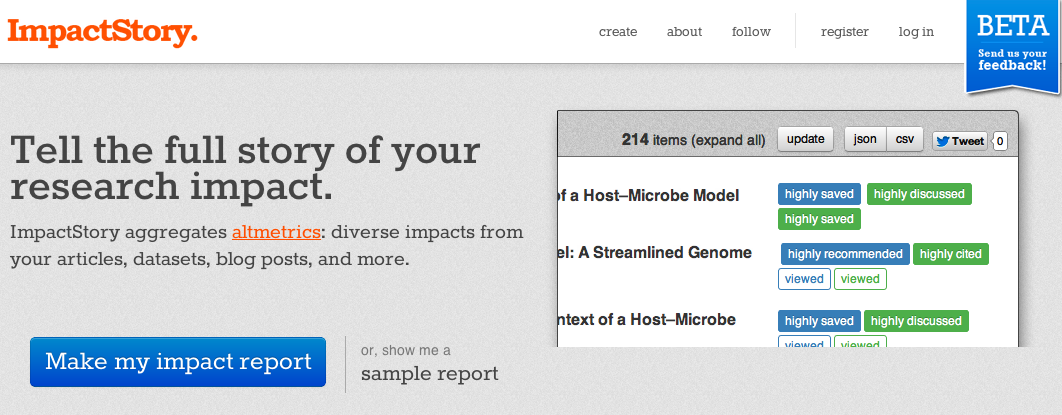Click the ImpactStory logo
This screenshot has width=1062, height=415.
tap(102, 31)
